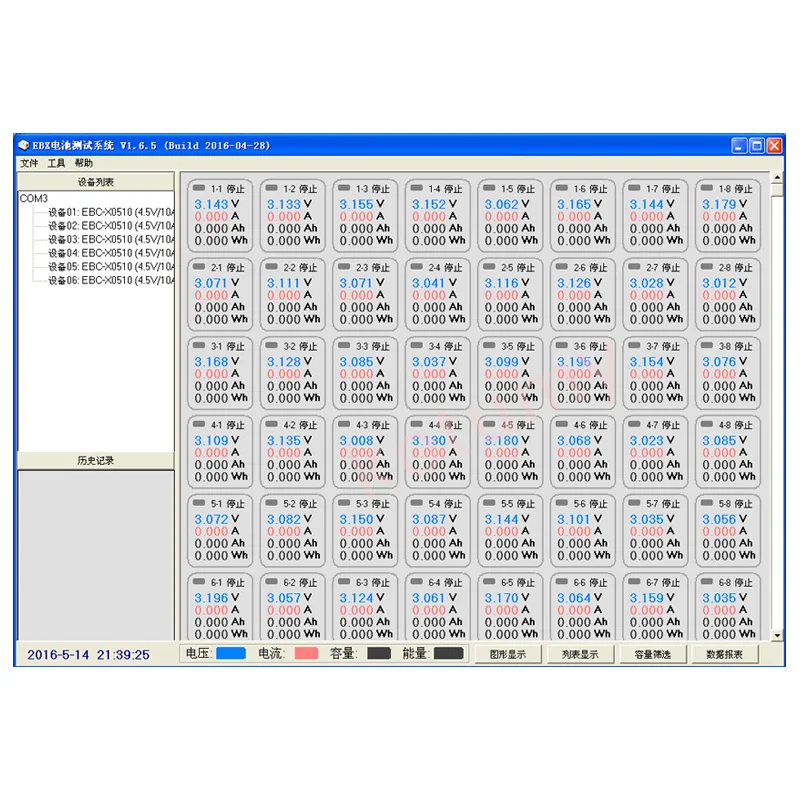Click the 设备列表 panel header
800x800 pixels.
[96, 182]
